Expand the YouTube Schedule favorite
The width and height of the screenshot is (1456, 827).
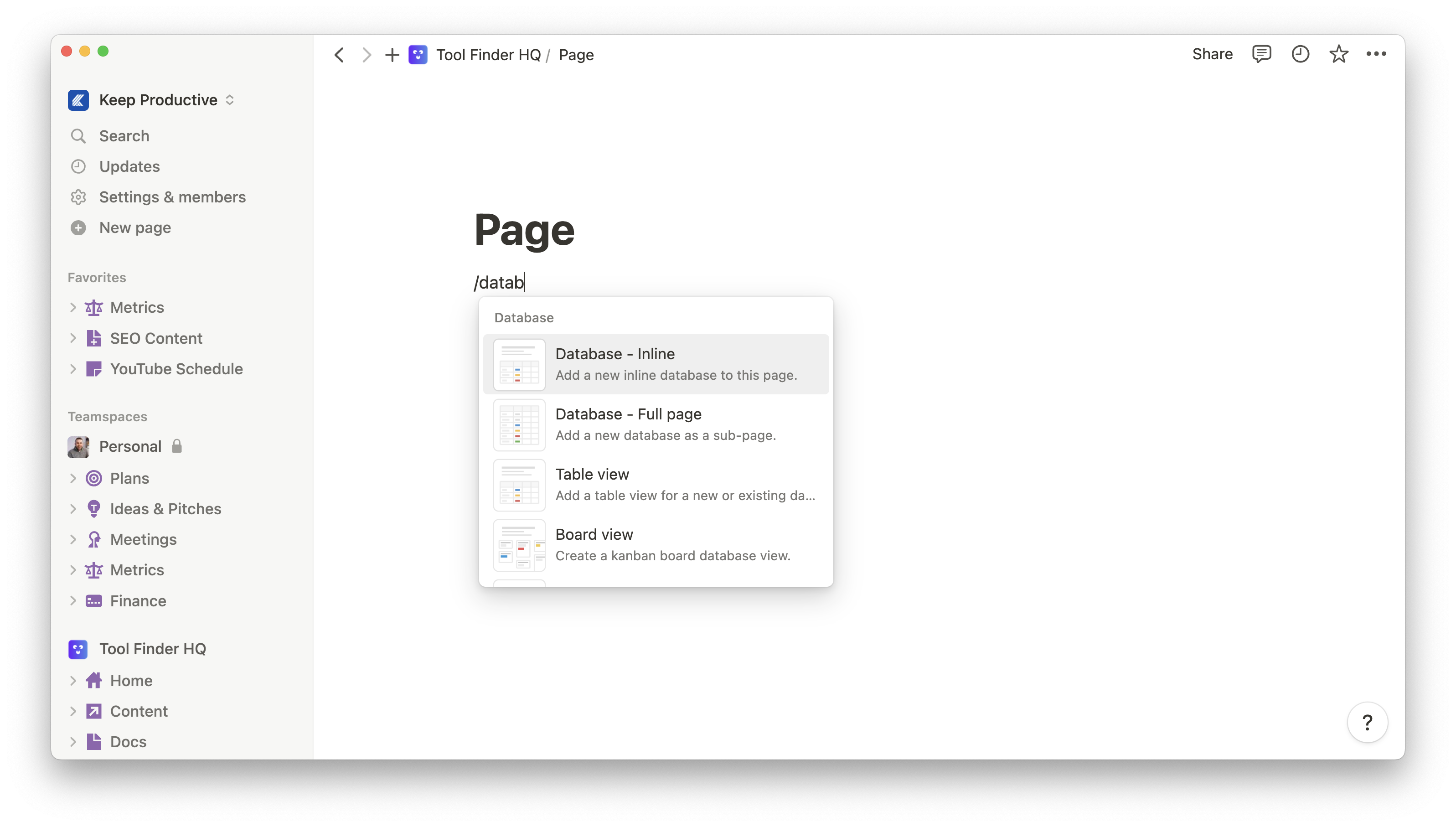73,369
